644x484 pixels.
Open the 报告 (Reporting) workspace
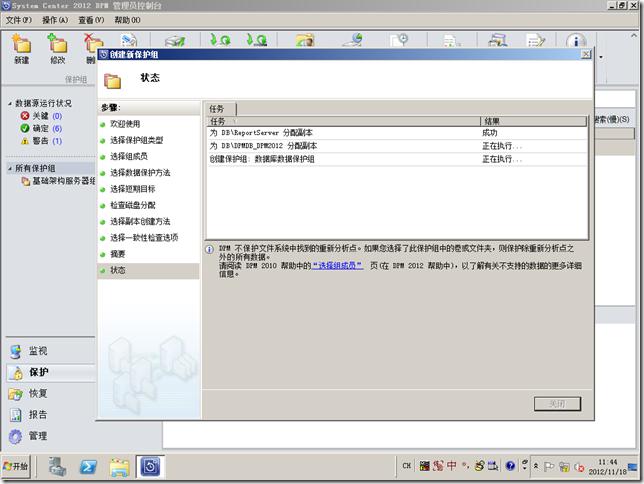coord(38,414)
